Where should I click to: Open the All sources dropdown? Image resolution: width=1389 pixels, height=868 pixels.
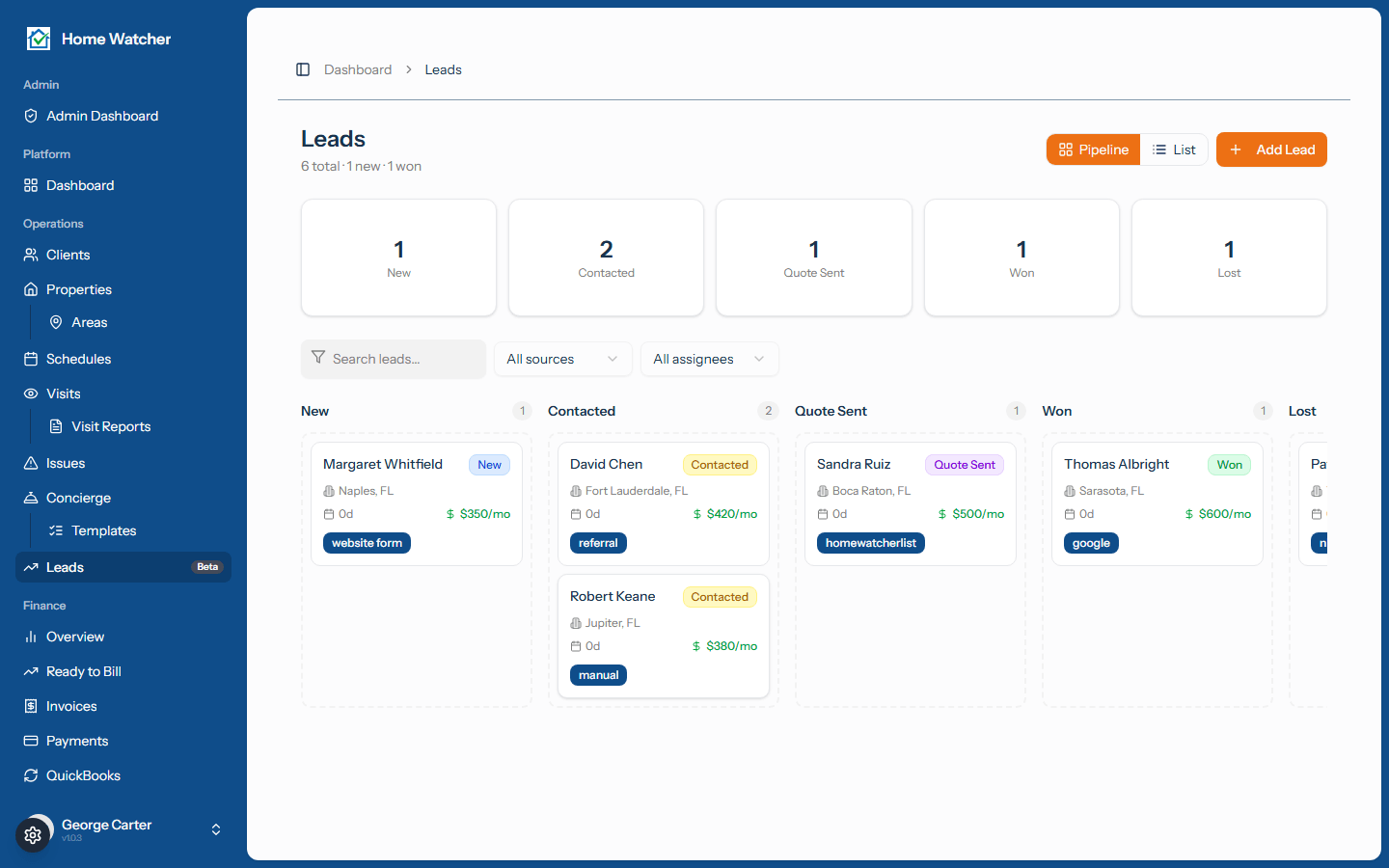point(563,359)
